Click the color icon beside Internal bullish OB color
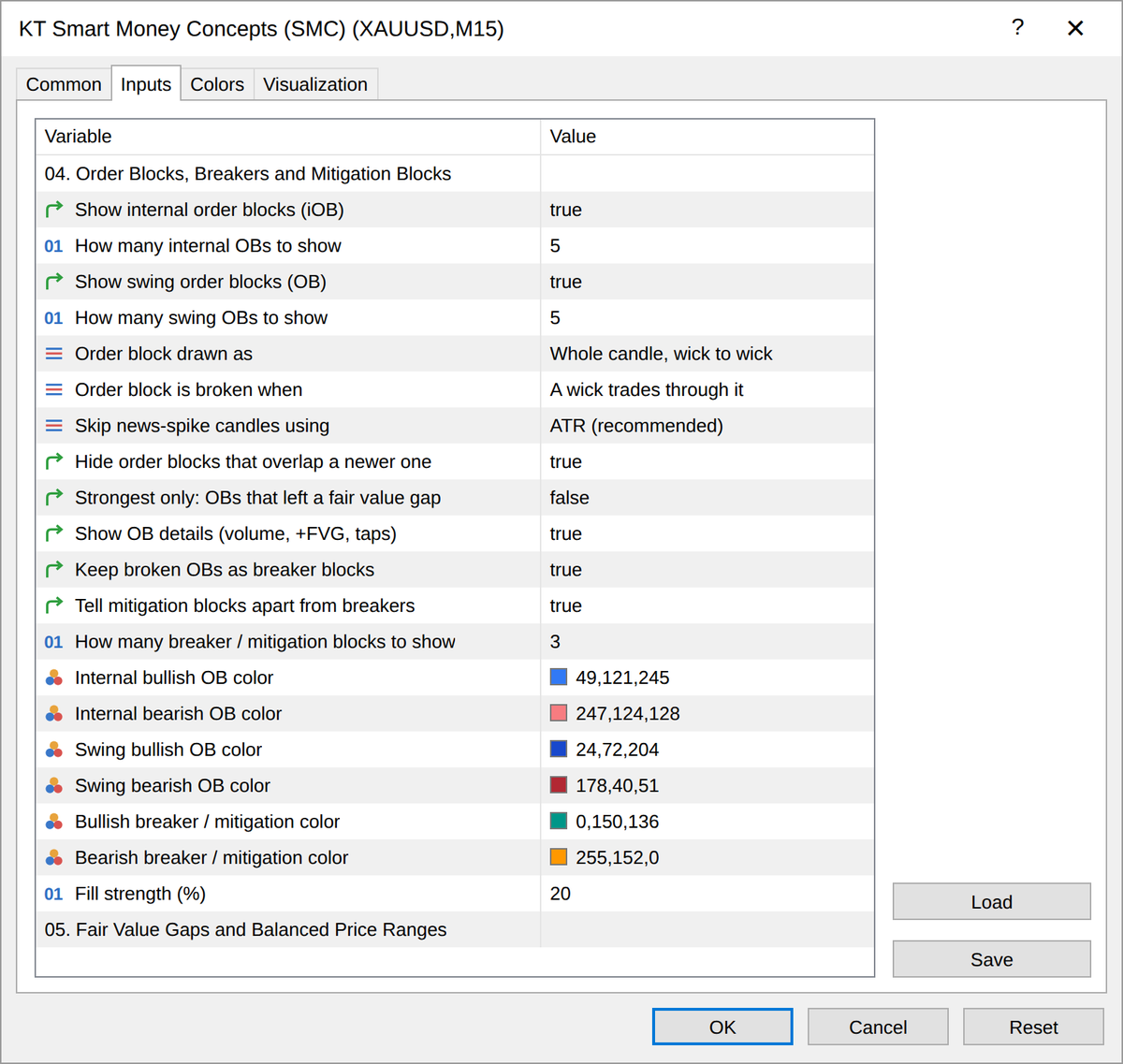This screenshot has width=1123, height=1064. (54, 678)
